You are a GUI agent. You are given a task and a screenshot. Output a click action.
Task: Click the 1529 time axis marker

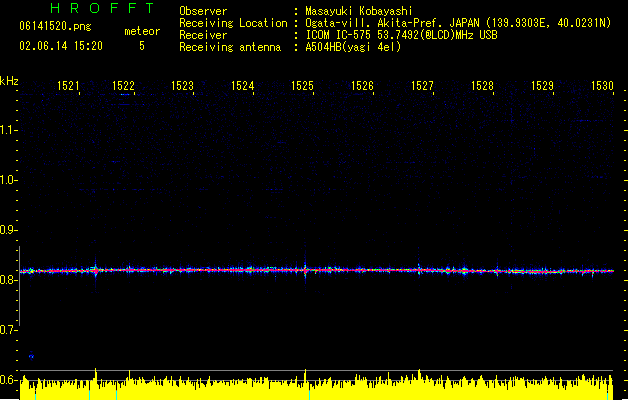[x=542, y=86]
